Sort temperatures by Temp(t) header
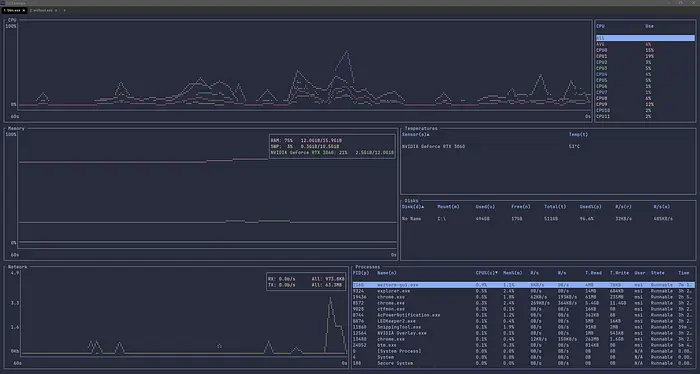Viewport: 700px width, 374px height. pos(578,134)
